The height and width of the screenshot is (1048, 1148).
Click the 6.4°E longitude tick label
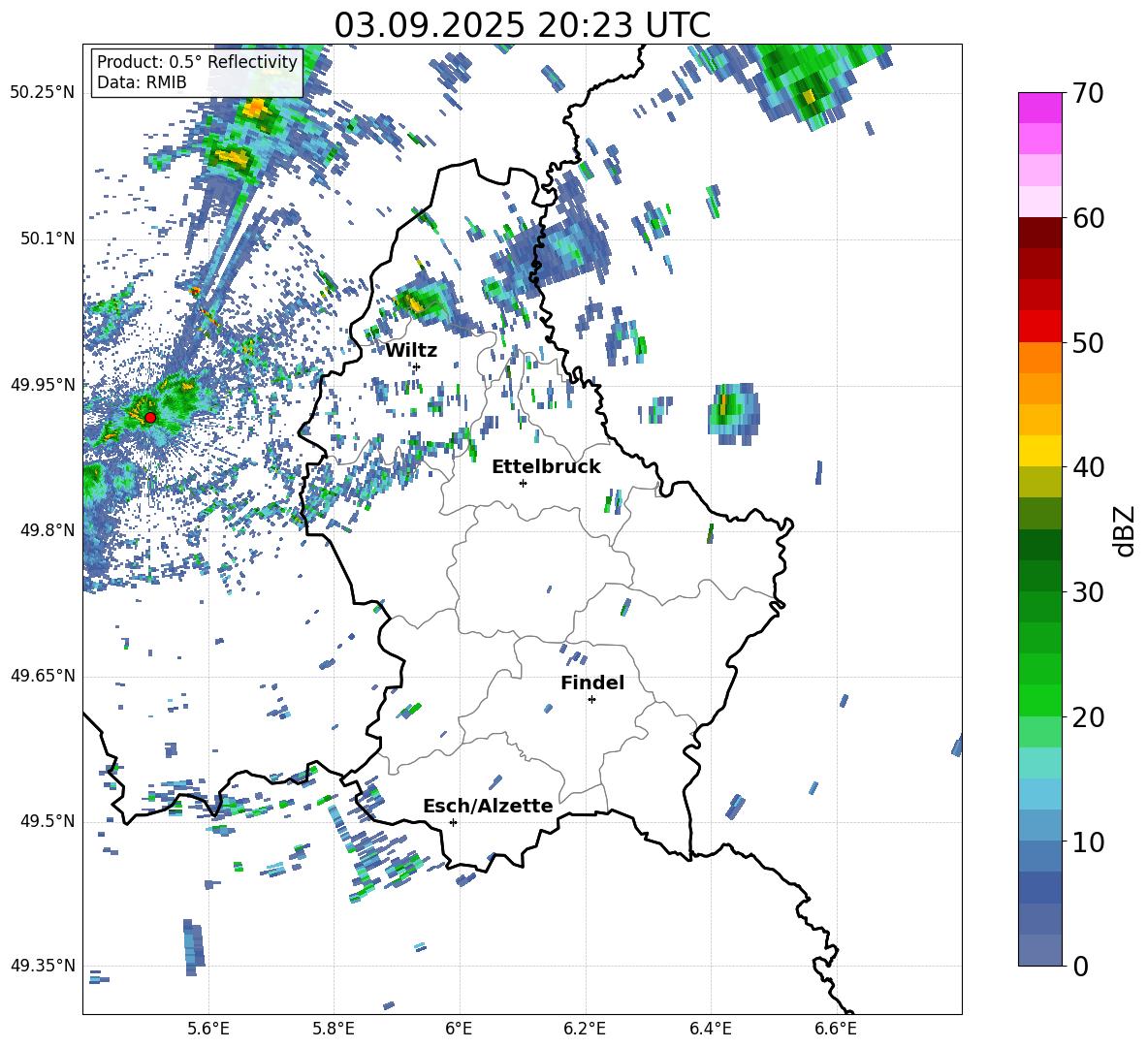[x=710, y=1029]
